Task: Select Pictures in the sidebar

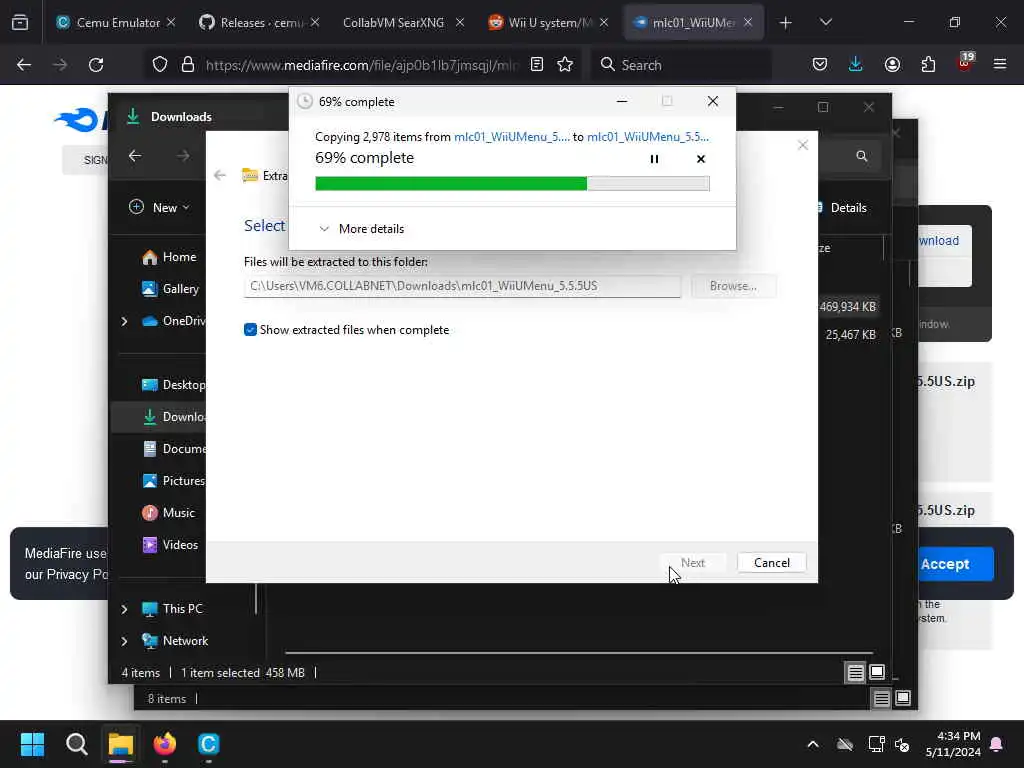Action: point(172,481)
